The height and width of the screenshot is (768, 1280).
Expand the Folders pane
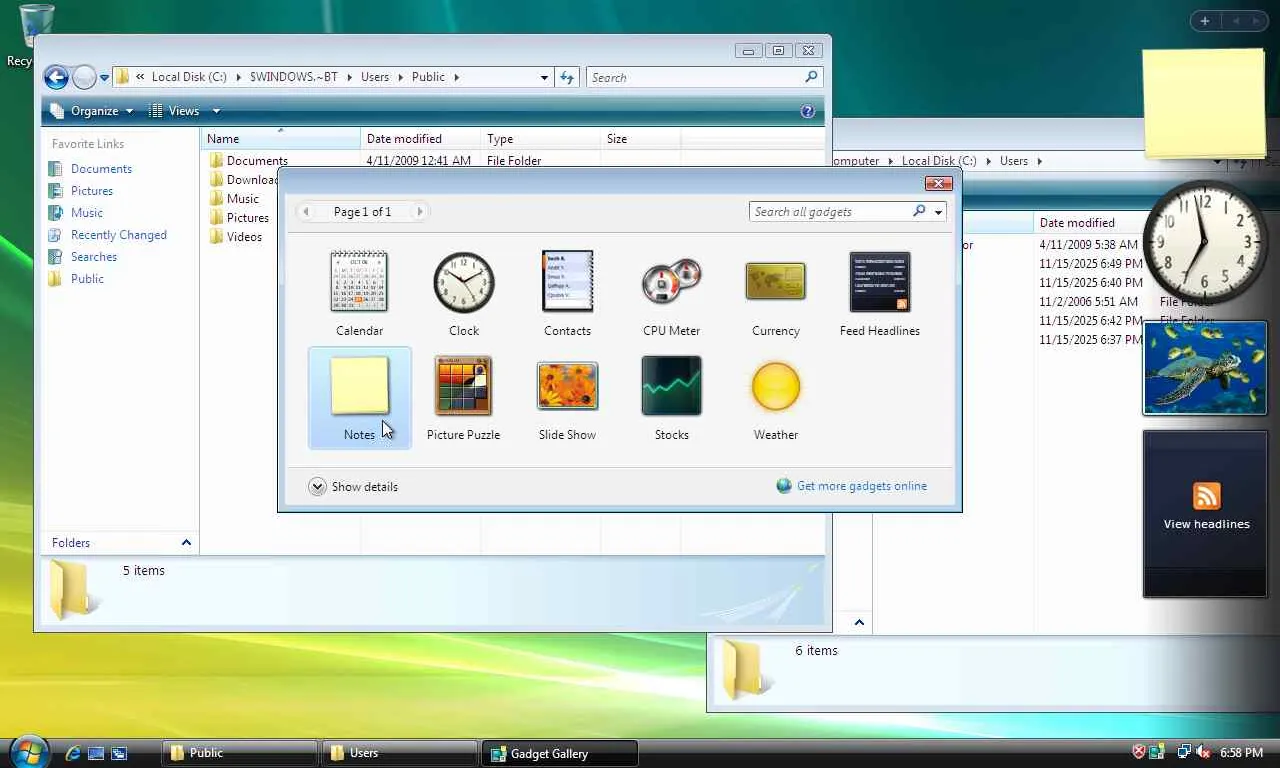pos(121,542)
